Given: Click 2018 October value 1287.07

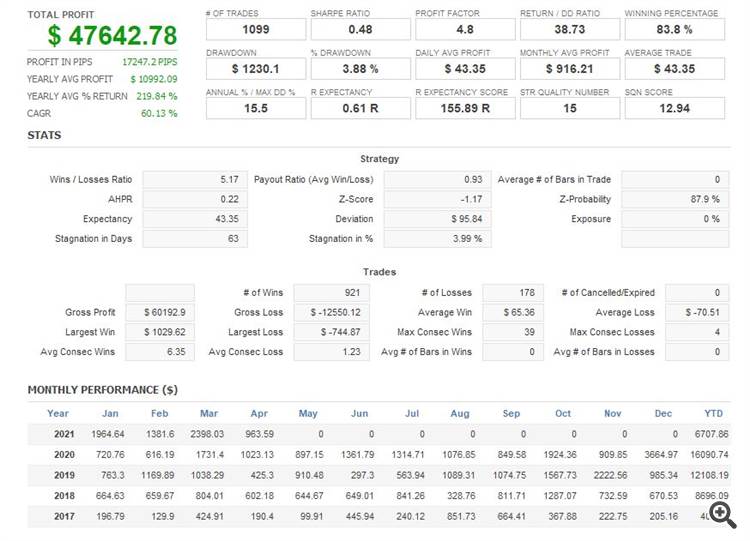Looking at the screenshot, I should pos(560,496).
